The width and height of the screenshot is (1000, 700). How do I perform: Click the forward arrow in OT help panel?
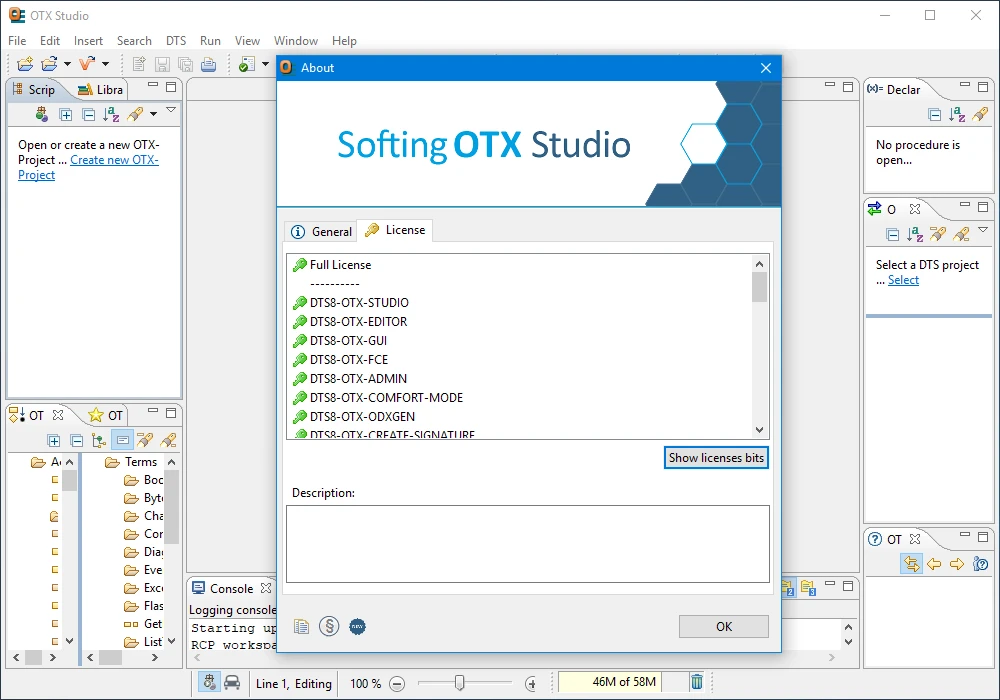(x=957, y=564)
